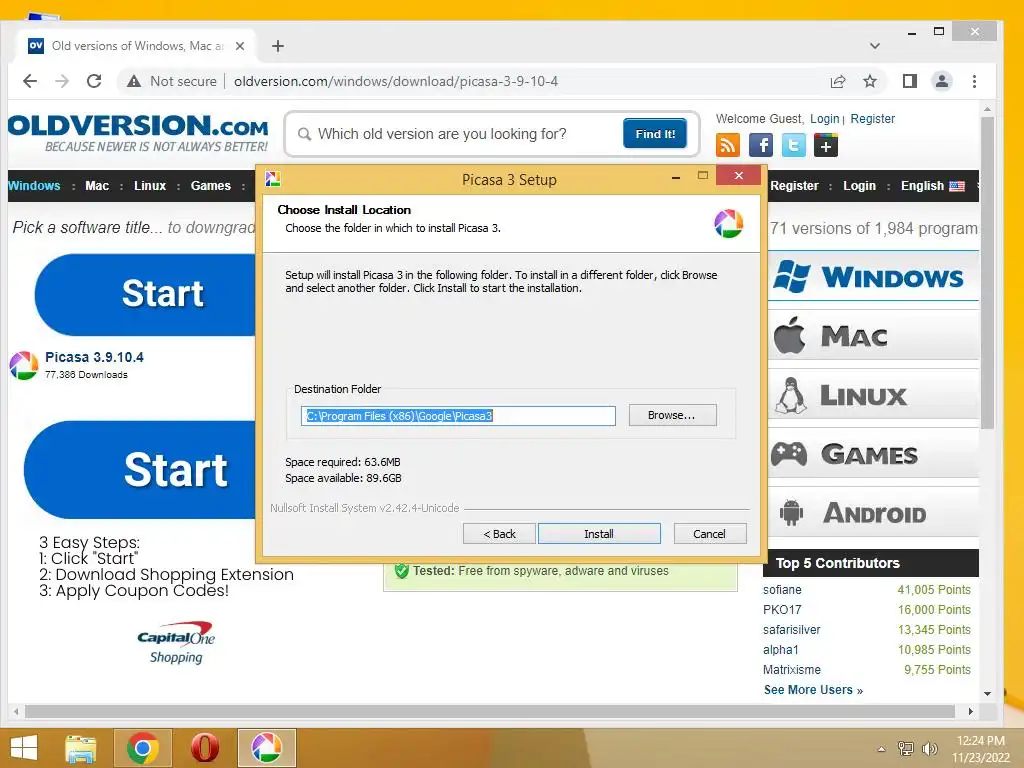Screen dimensions: 1024x768
Task: Open Games in the site nav bar
Action: tap(210, 185)
